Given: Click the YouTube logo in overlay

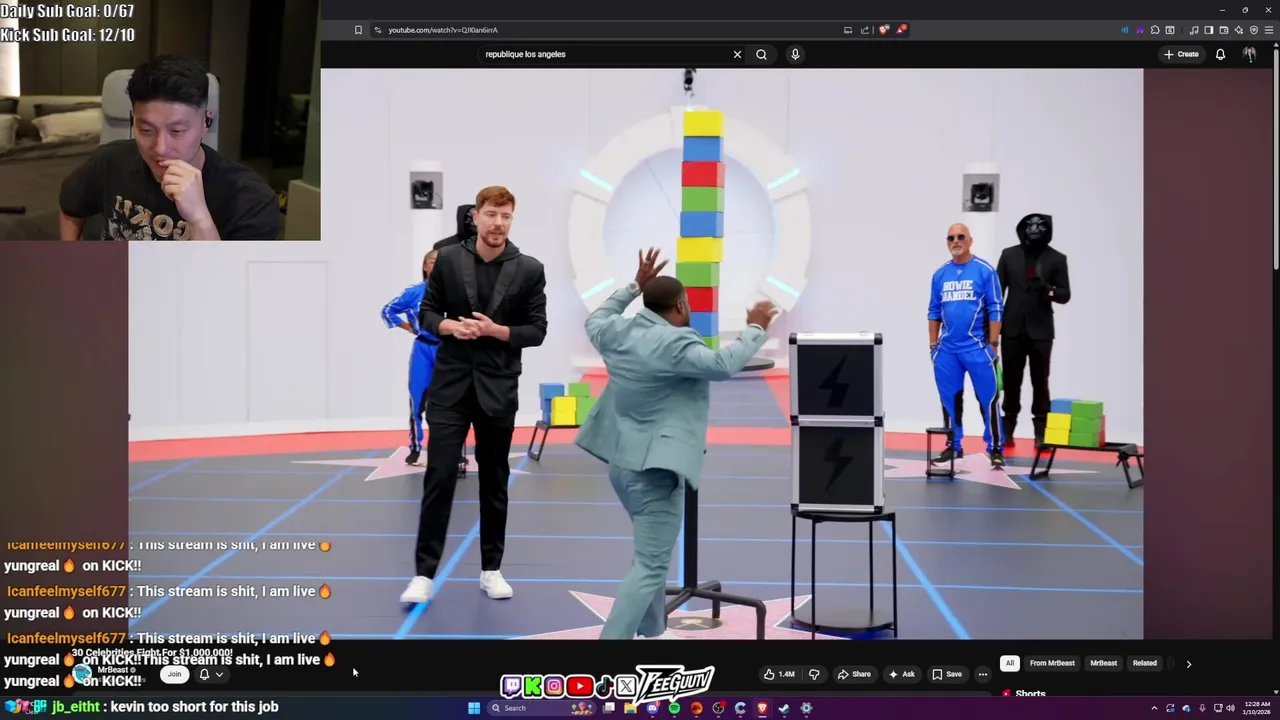Looking at the screenshot, I should [x=579, y=686].
